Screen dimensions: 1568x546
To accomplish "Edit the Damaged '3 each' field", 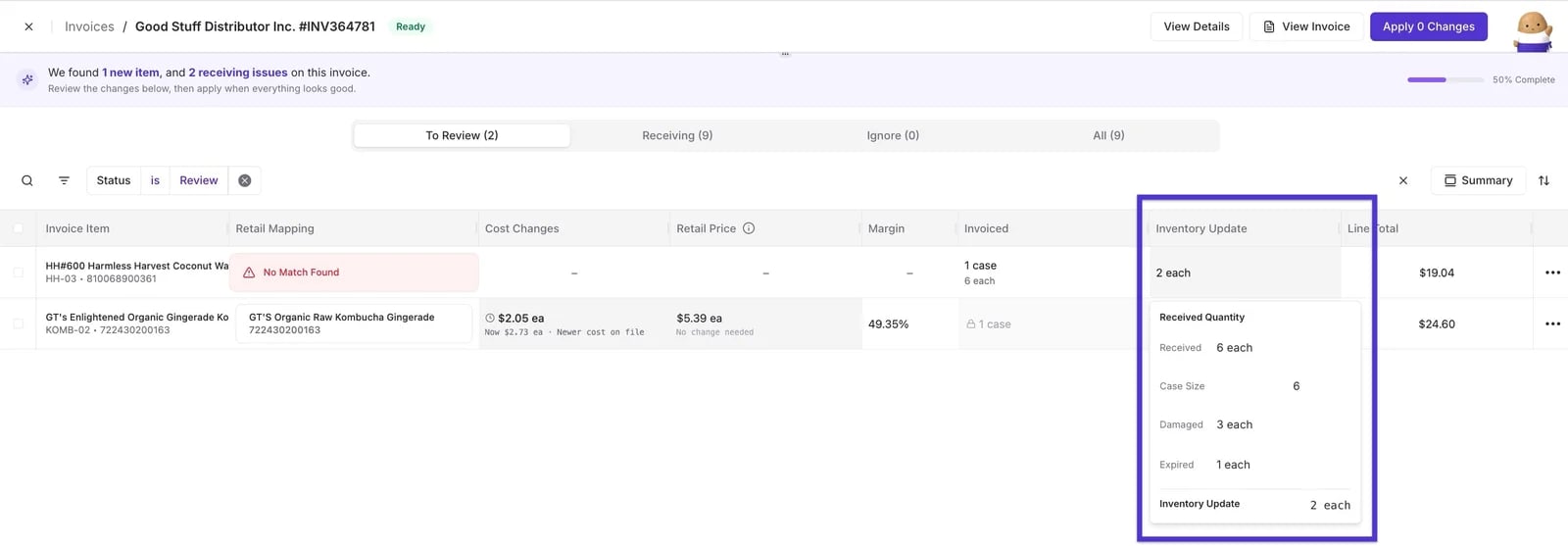I will point(1234,424).
